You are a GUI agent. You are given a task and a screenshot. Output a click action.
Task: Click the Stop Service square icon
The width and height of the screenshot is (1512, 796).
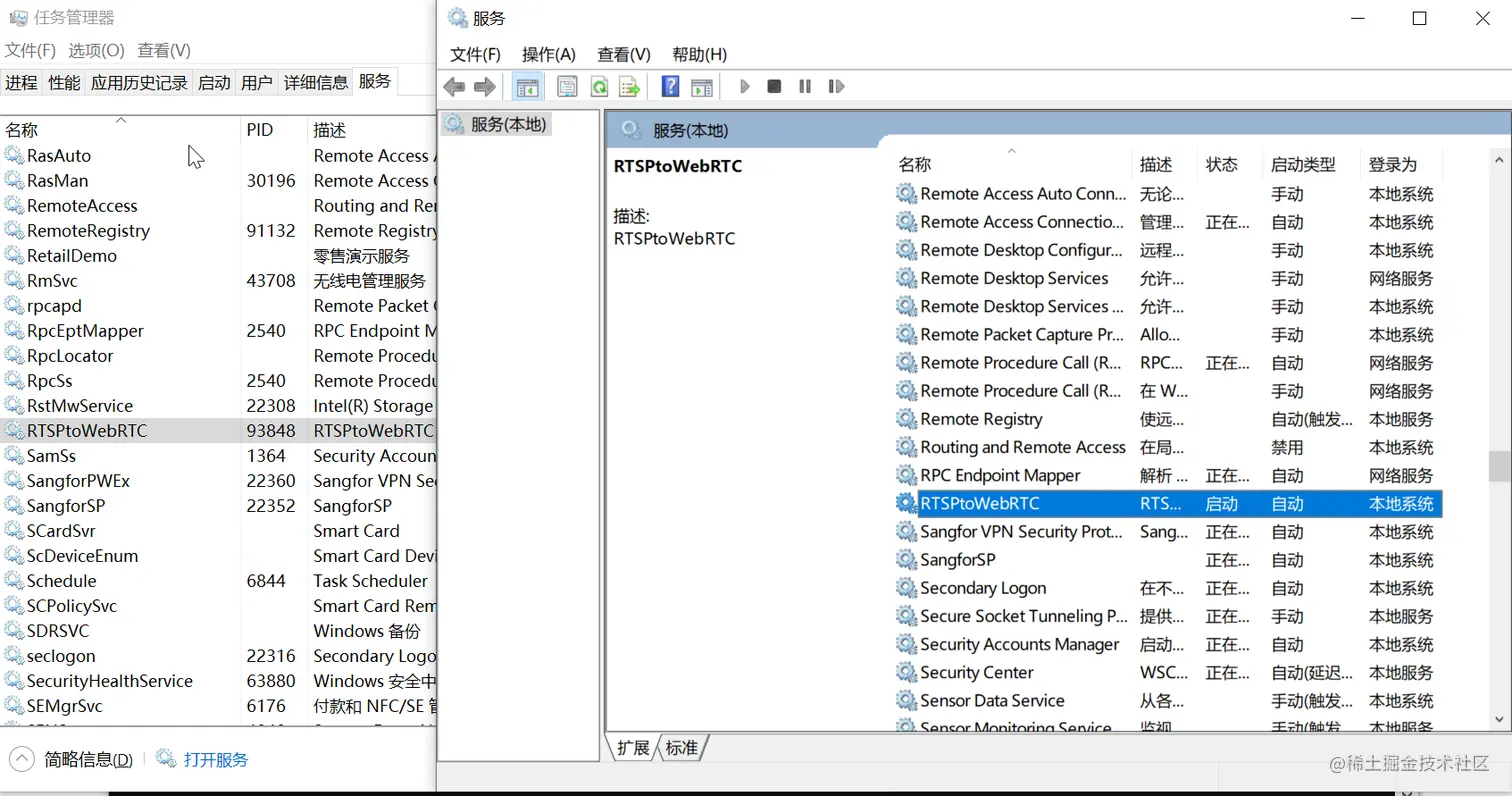pos(774,87)
